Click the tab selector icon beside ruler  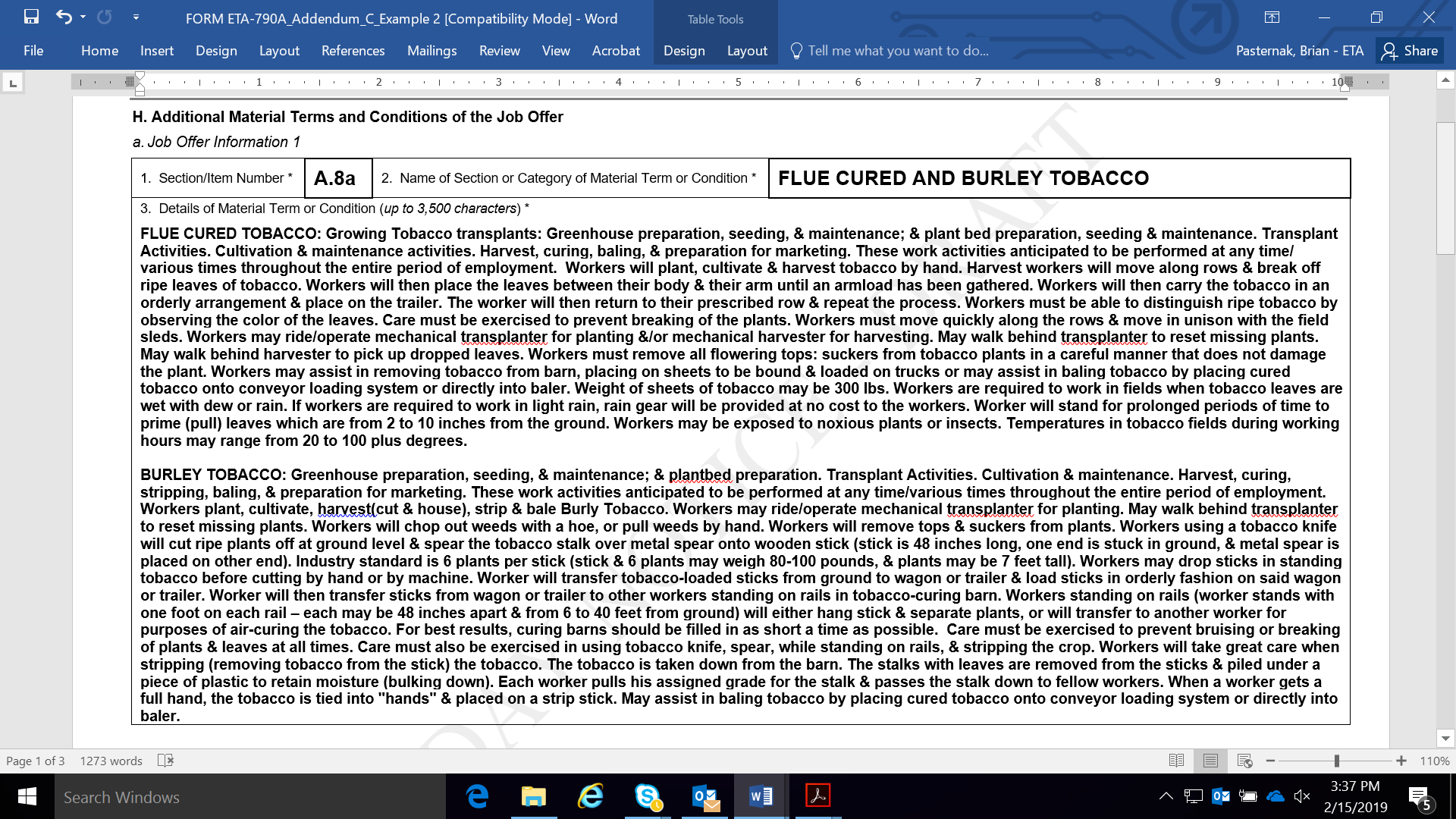click(x=13, y=83)
